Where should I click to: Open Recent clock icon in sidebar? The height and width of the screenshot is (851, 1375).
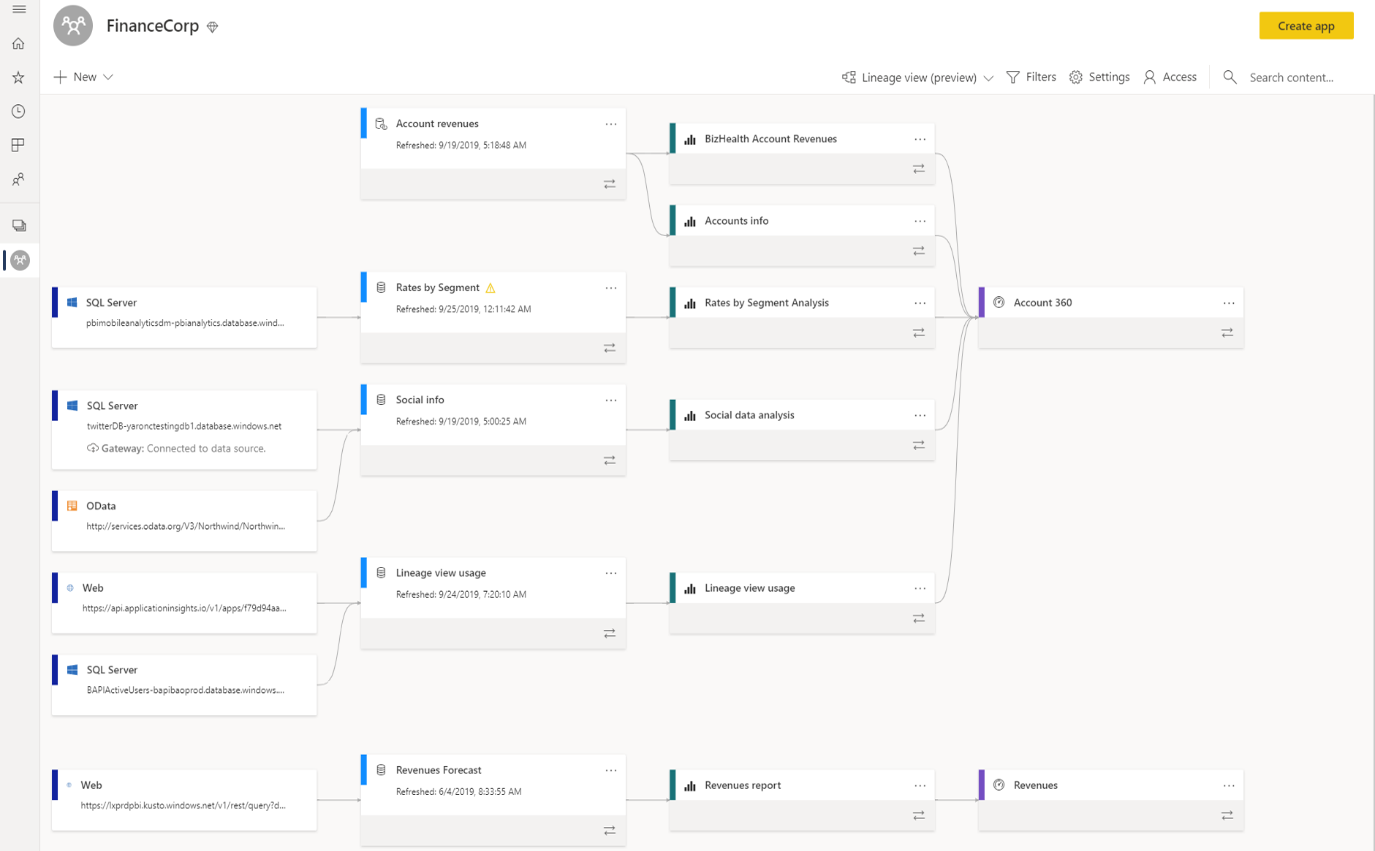coord(18,111)
